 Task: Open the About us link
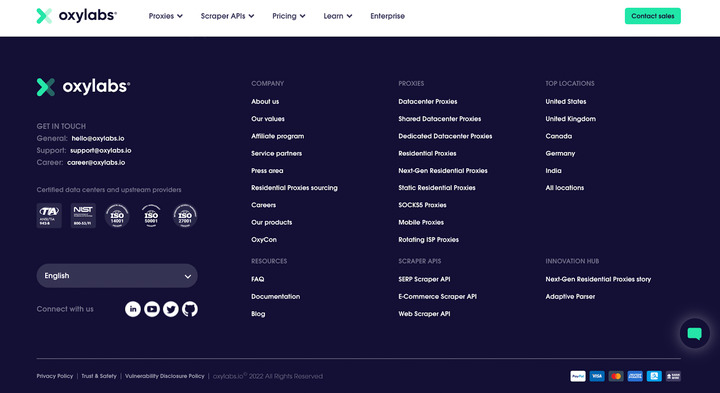(x=265, y=101)
